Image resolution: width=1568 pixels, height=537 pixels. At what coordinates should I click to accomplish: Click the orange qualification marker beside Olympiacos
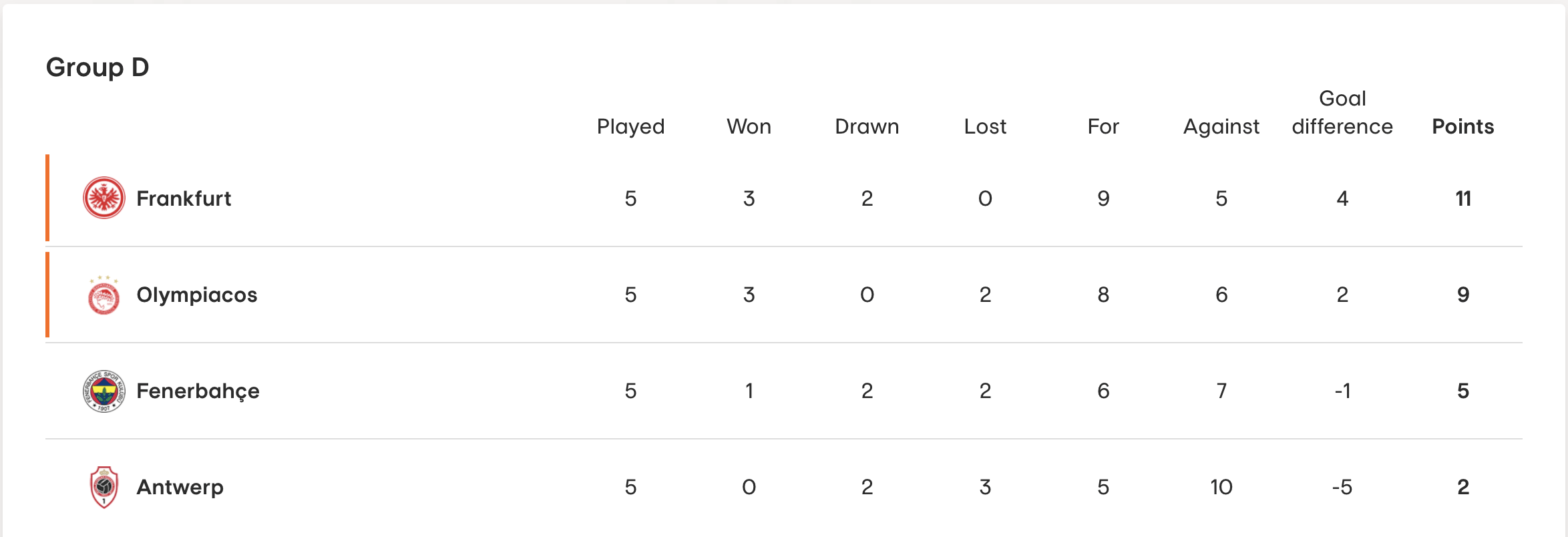point(47,295)
